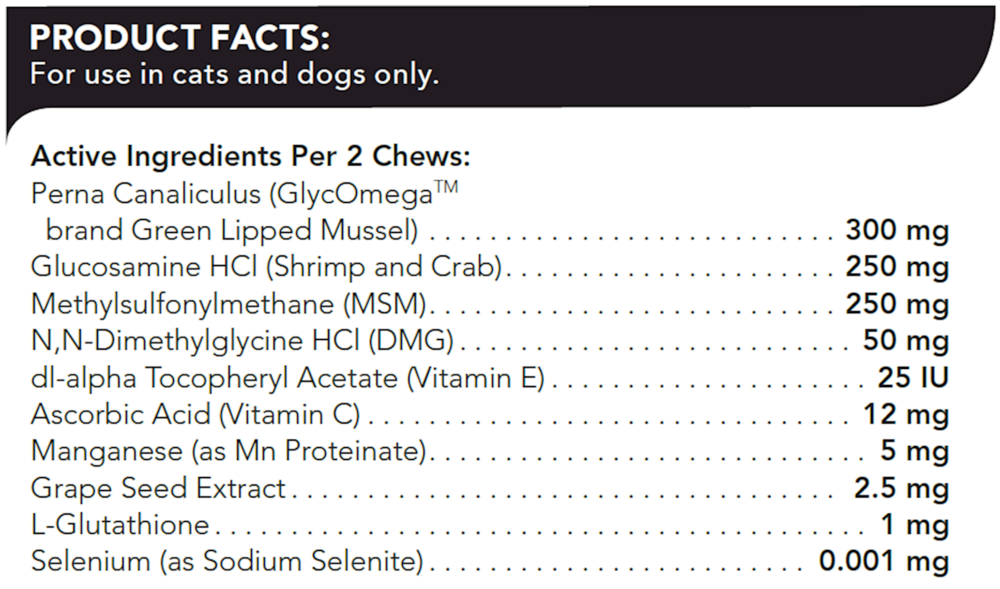Click the Selenium 0.001 mg value
The height and width of the screenshot is (589, 1000).
(883, 561)
